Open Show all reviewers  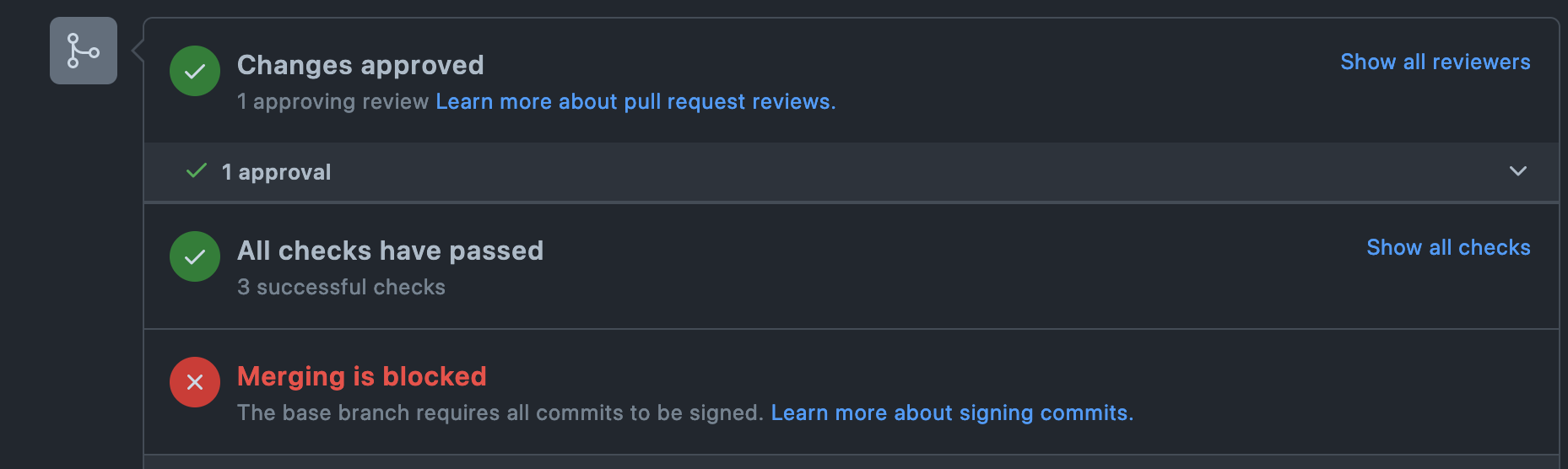1436,62
